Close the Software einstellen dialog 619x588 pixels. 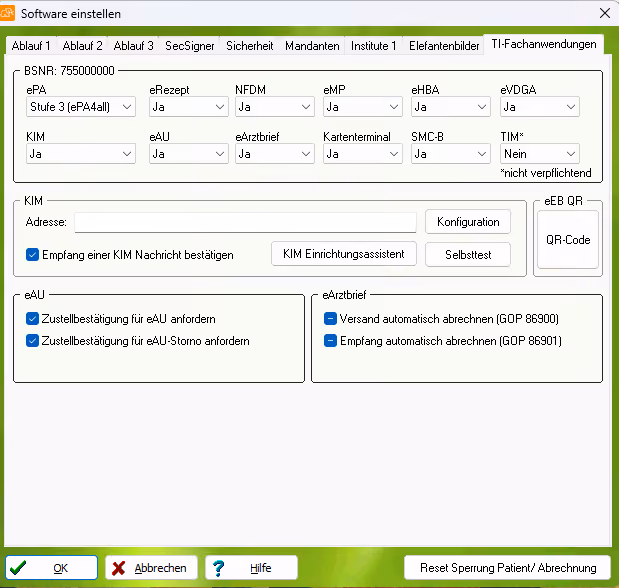pyautogui.click(x=604, y=13)
